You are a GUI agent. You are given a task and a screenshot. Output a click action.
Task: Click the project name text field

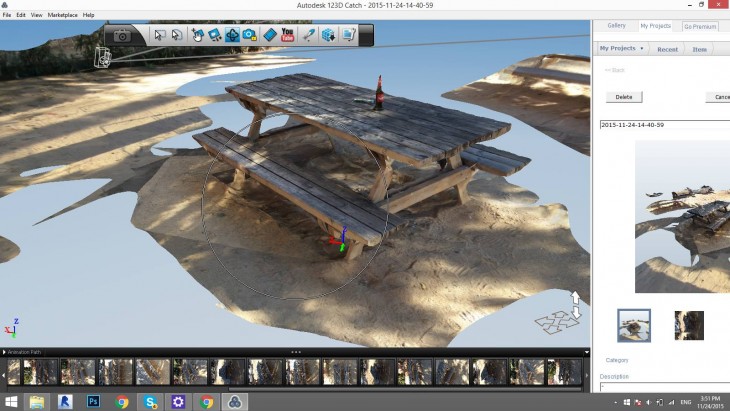664,125
